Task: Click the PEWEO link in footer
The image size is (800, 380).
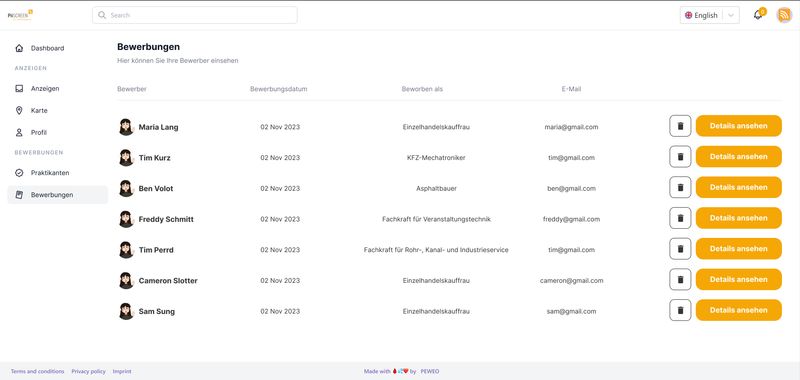Action: 430,371
